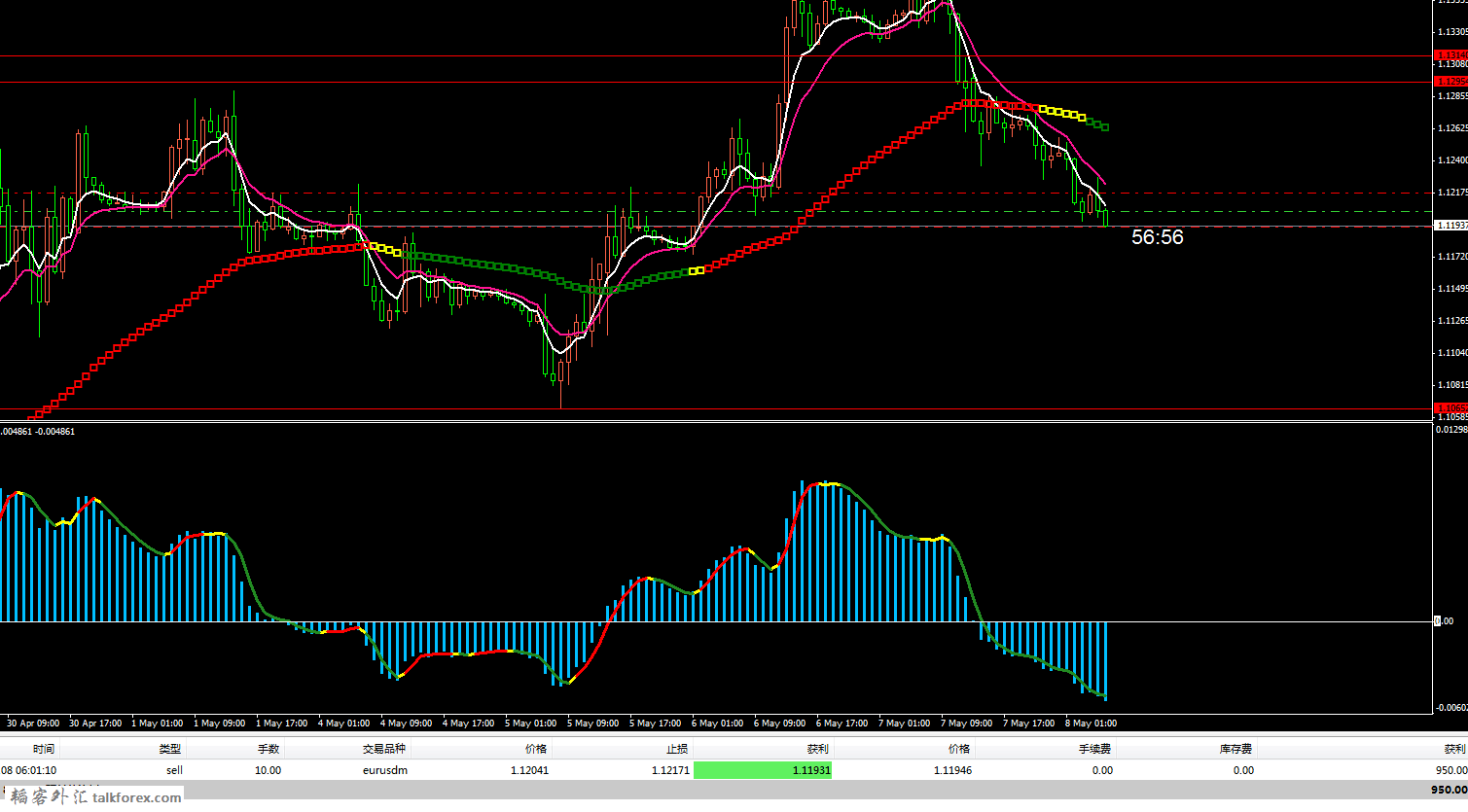Click the 手数 column header

click(269, 749)
